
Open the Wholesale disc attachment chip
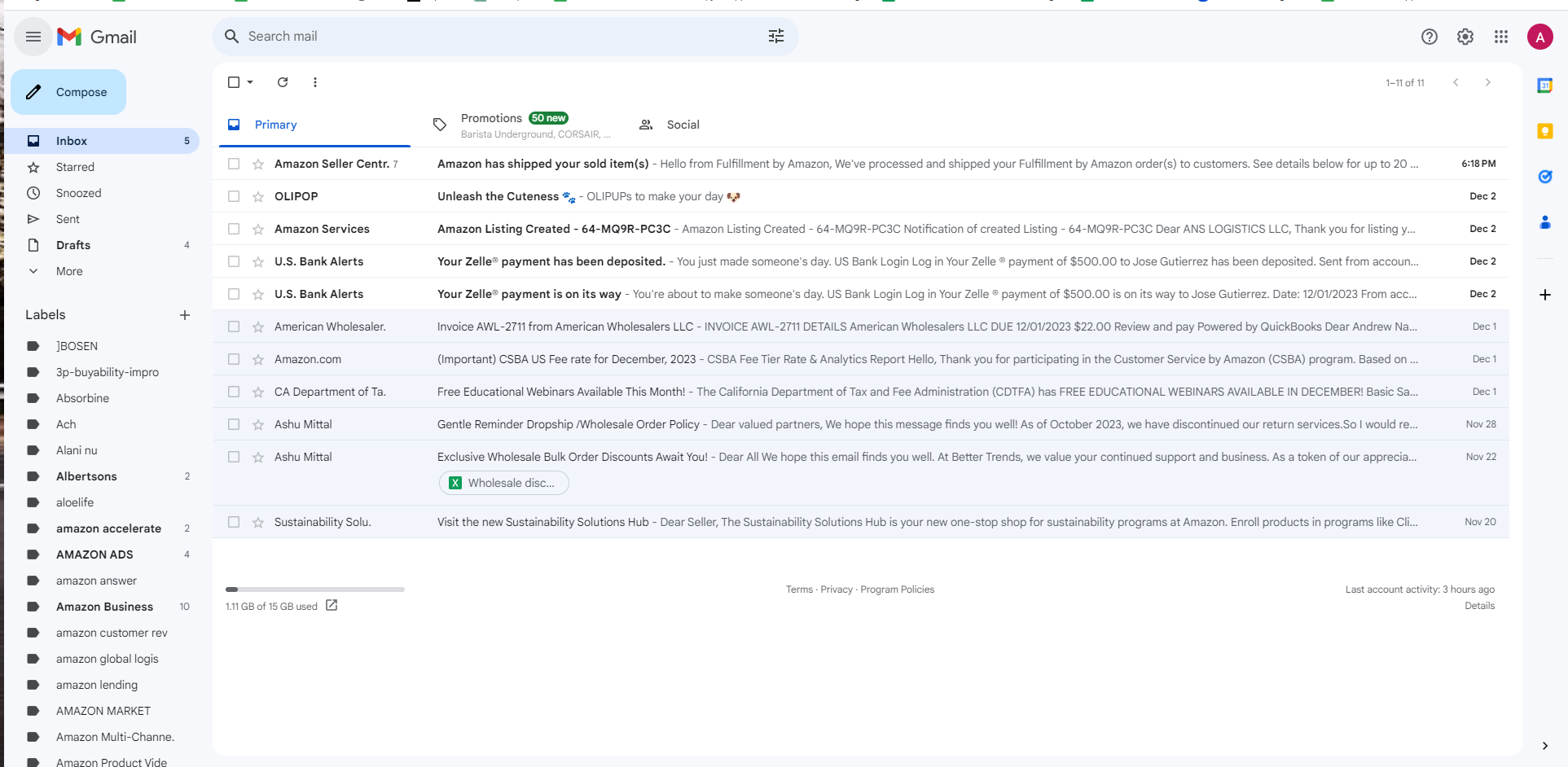[x=504, y=483]
